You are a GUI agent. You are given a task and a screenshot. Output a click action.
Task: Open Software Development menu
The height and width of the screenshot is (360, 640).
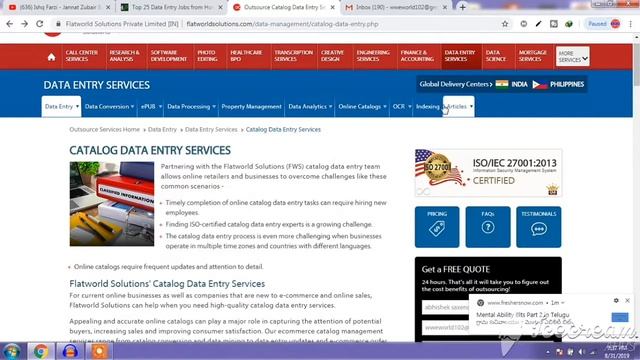tap(169, 56)
